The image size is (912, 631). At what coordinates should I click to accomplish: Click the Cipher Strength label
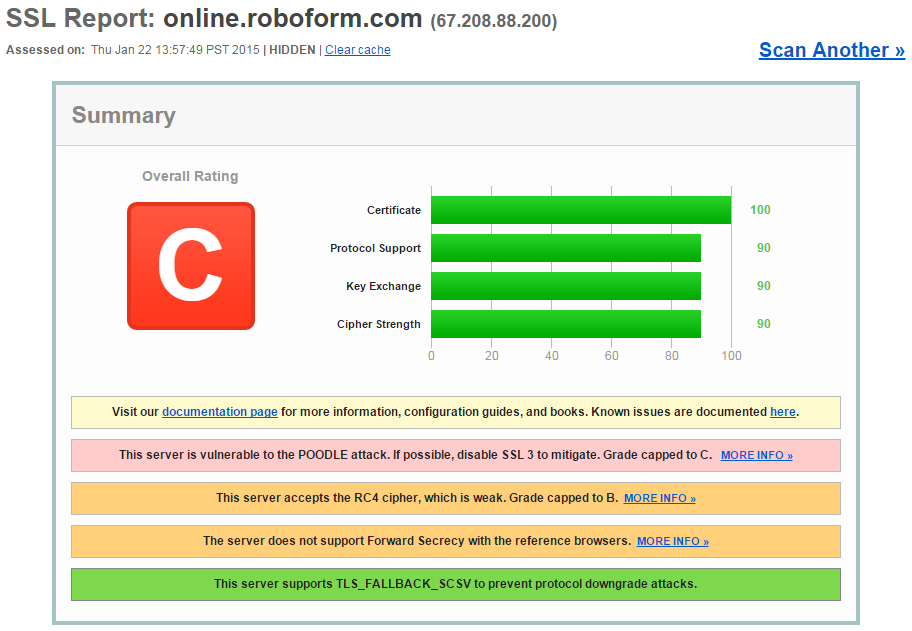click(378, 324)
